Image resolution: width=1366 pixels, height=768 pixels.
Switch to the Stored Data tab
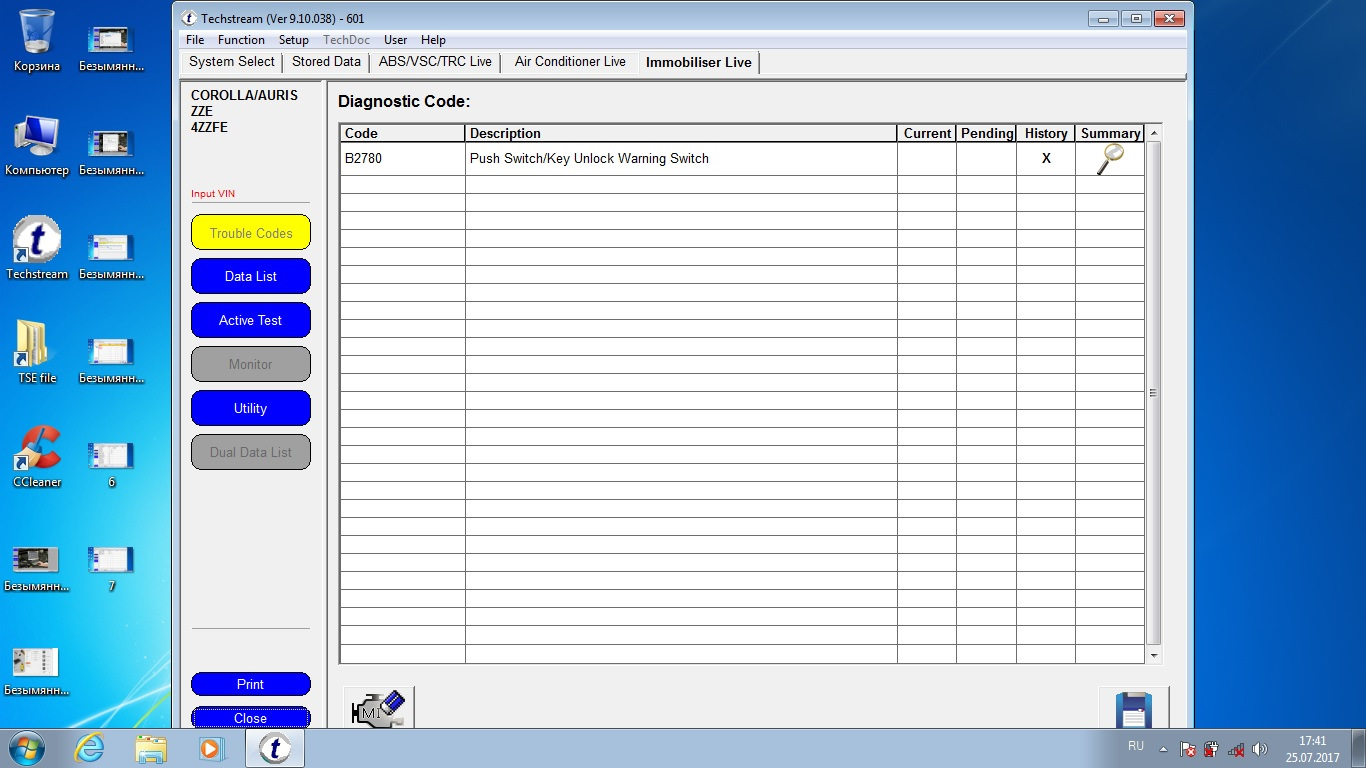click(x=326, y=62)
